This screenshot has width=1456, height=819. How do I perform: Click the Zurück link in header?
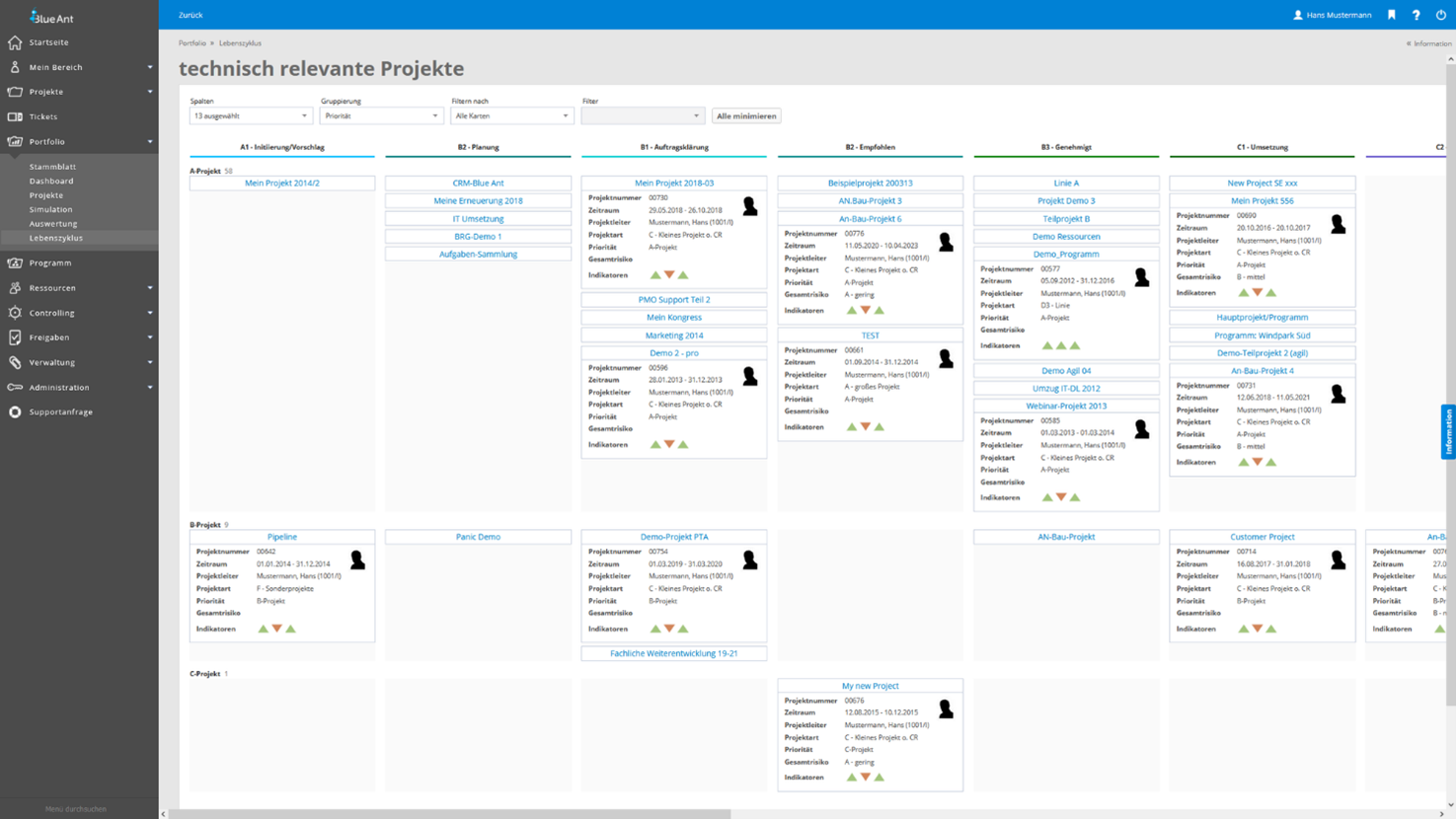191,15
